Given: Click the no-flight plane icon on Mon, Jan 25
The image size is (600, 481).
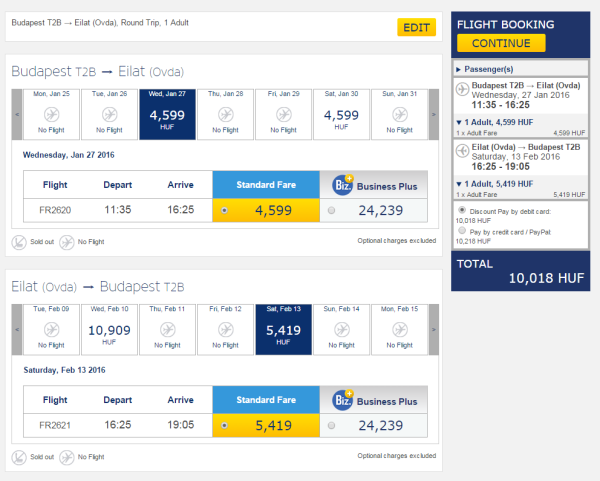Looking at the screenshot, I should pyautogui.click(x=52, y=114).
